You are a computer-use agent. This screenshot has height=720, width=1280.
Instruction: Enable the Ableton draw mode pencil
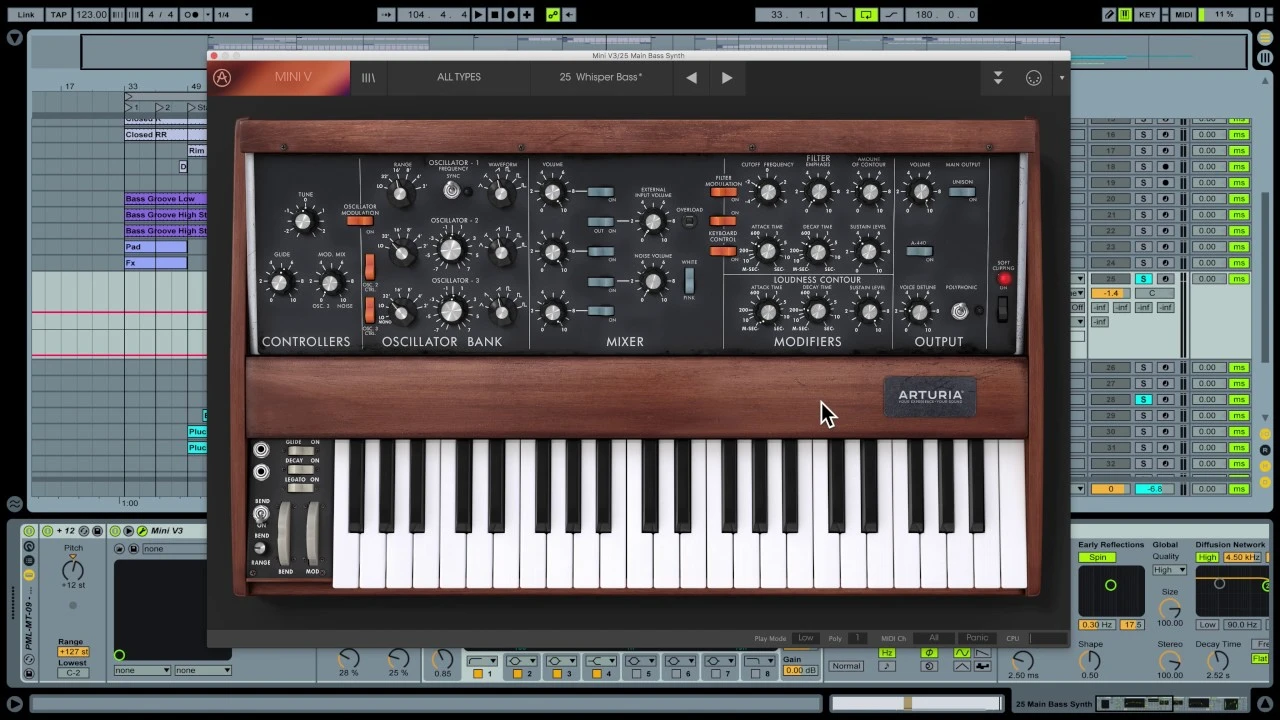1109,15
